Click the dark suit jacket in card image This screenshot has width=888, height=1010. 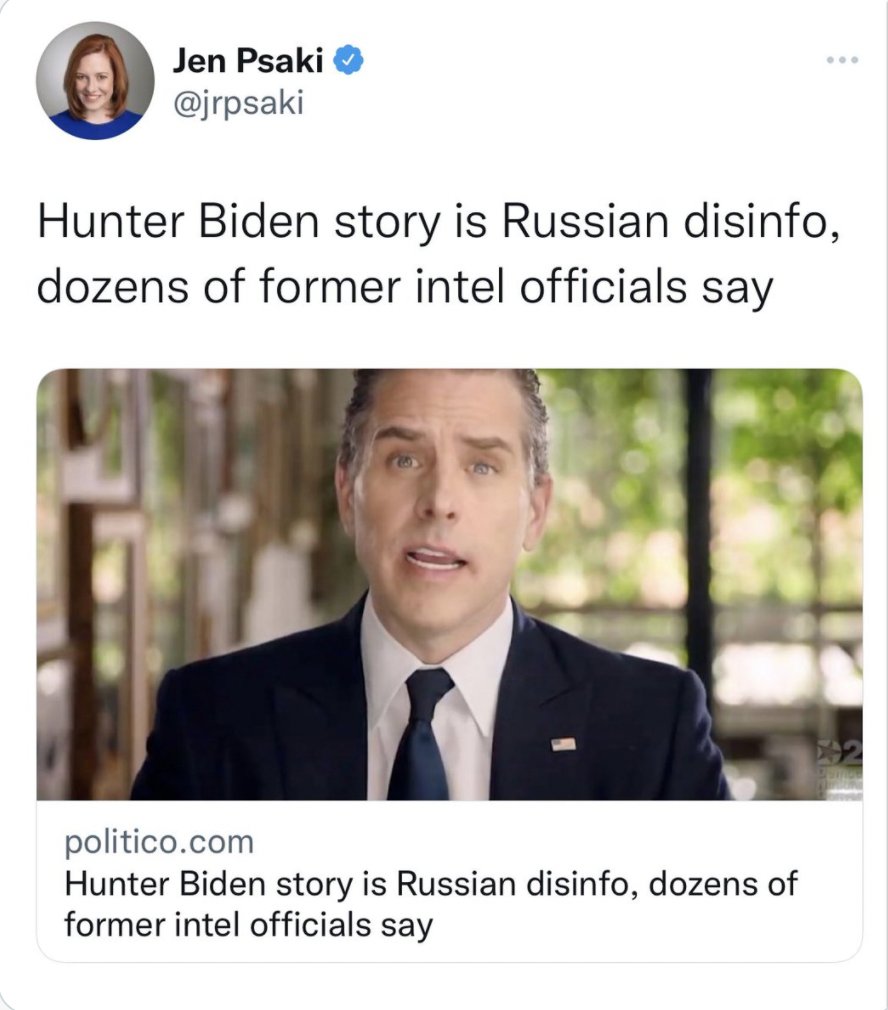click(x=258, y=721)
